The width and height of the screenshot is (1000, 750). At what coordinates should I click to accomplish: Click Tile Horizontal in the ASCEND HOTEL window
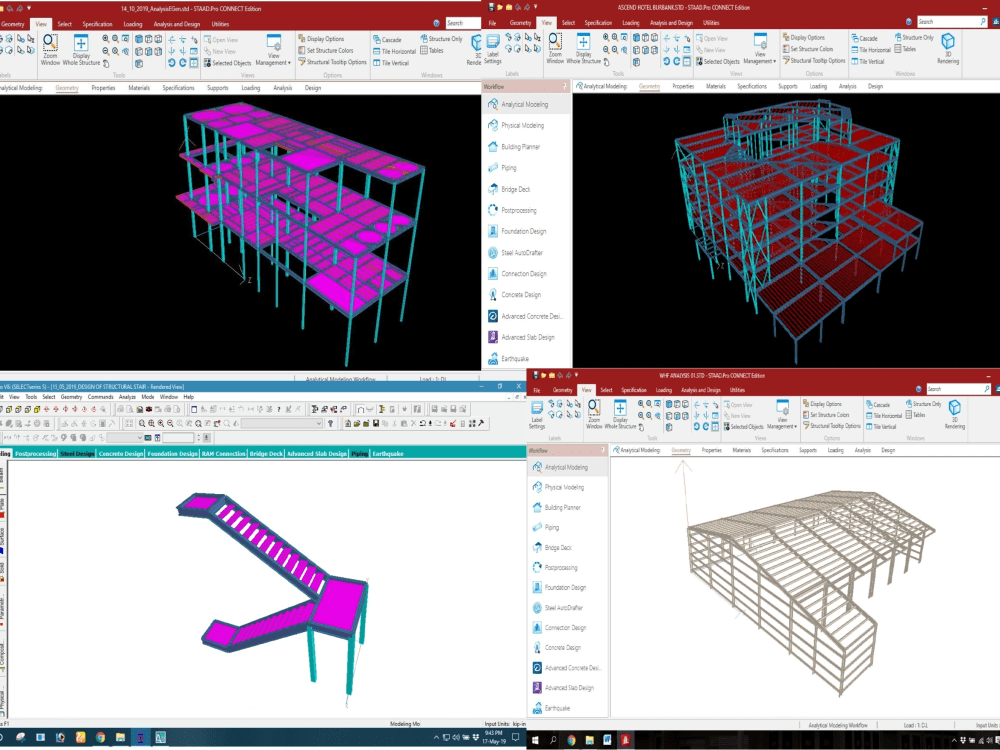(871, 50)
